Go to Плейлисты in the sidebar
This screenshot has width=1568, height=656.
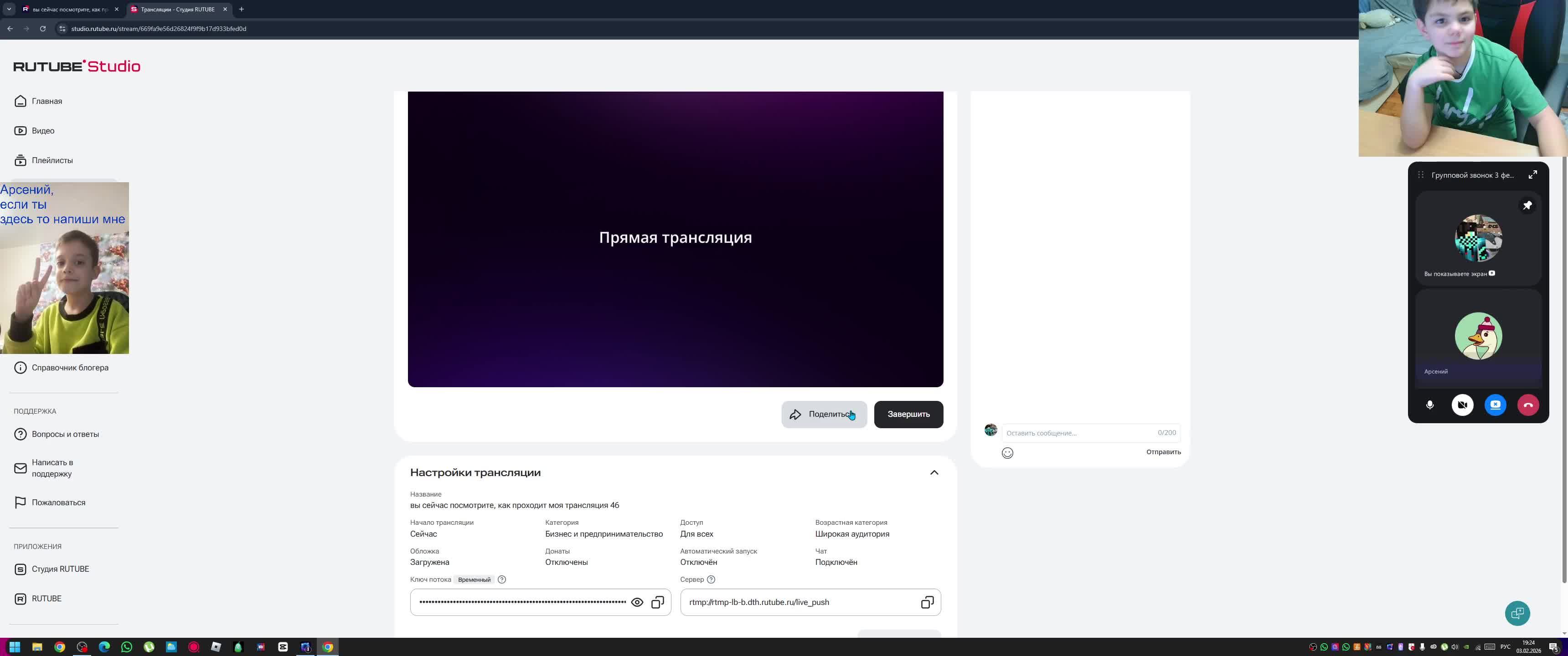pos(52,160)
